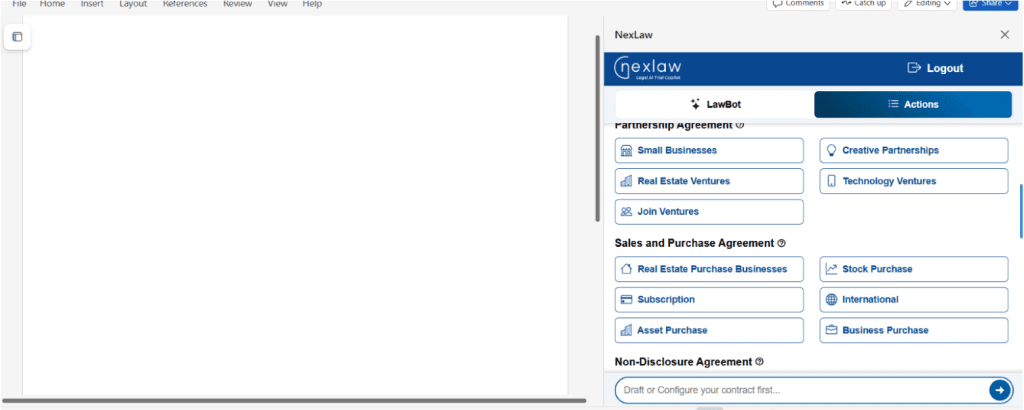
Task: Choose the Creative Partnerships template
Action: click(x=914, y=150)
